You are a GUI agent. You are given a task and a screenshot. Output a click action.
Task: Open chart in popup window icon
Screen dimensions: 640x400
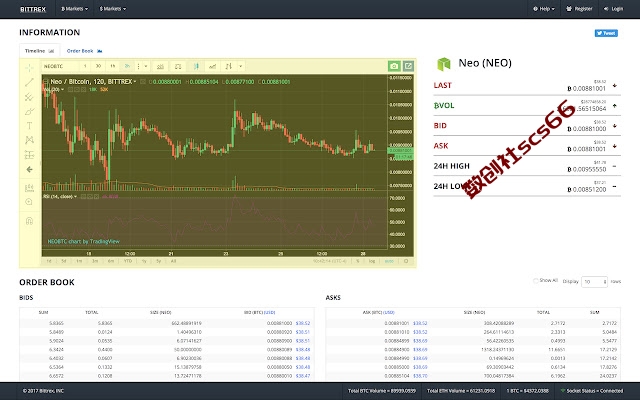pos(409,66)
